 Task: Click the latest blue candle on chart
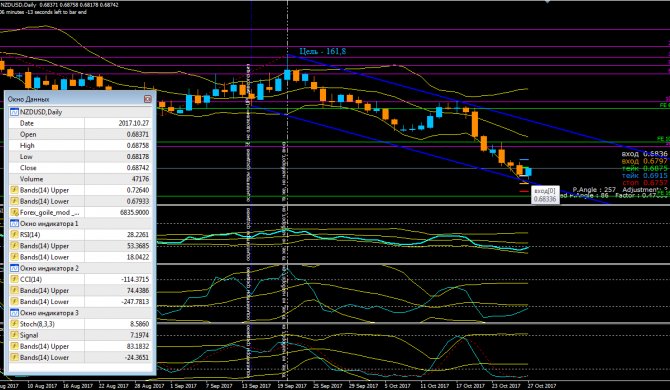click(528, 172)
